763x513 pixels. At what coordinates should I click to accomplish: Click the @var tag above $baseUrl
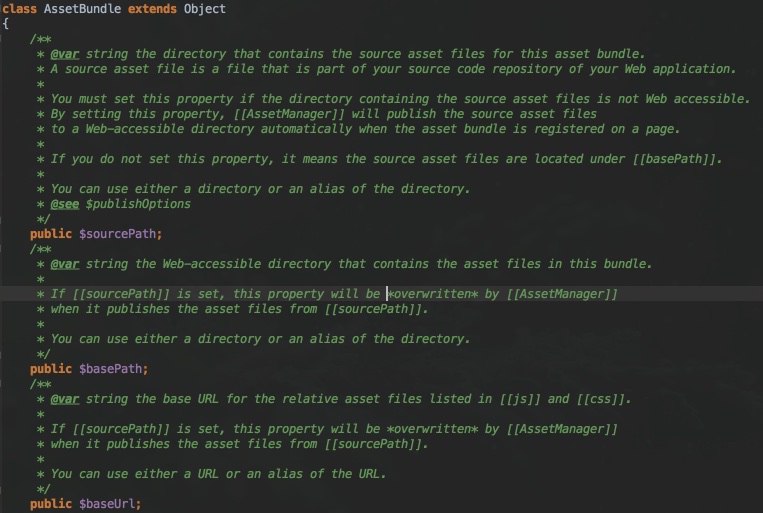pyautogui.click(x=67, y=398)
